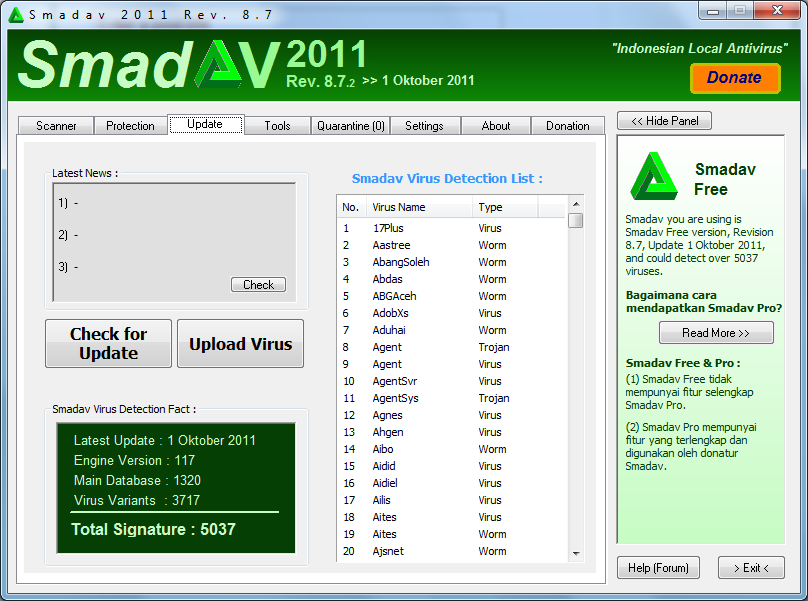
Task: Click the Smadav logo in title bar
Action: [x=16, y=15]
